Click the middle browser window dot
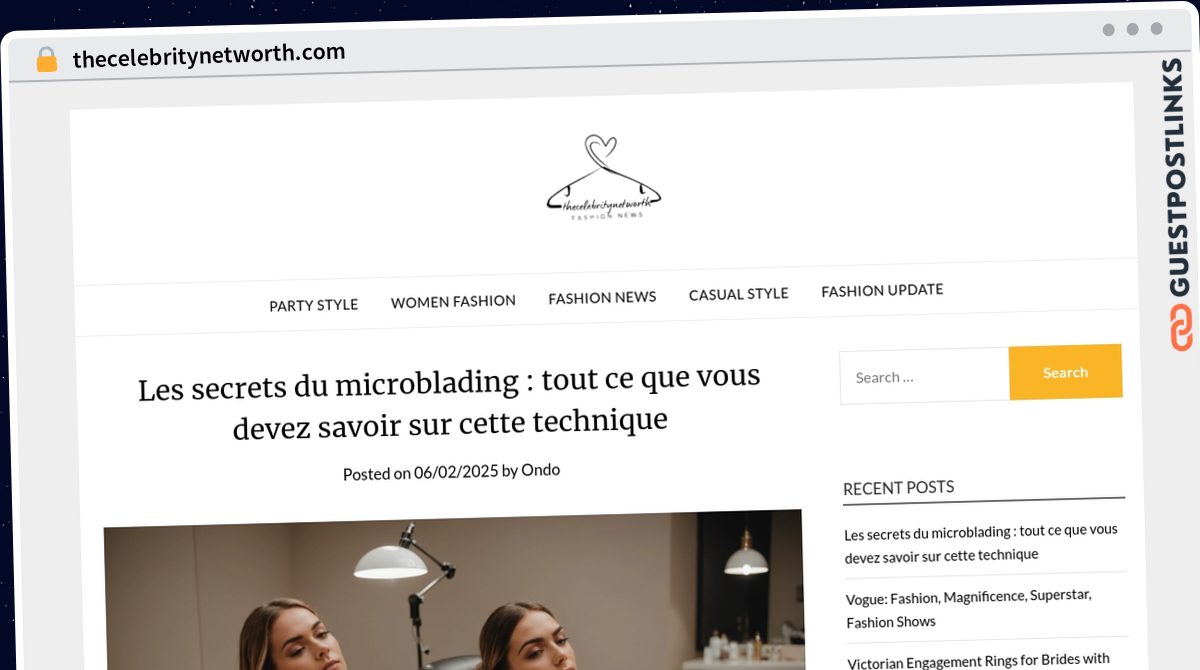The height and width of the screenshot is (670, 1200). (1132, 30)
